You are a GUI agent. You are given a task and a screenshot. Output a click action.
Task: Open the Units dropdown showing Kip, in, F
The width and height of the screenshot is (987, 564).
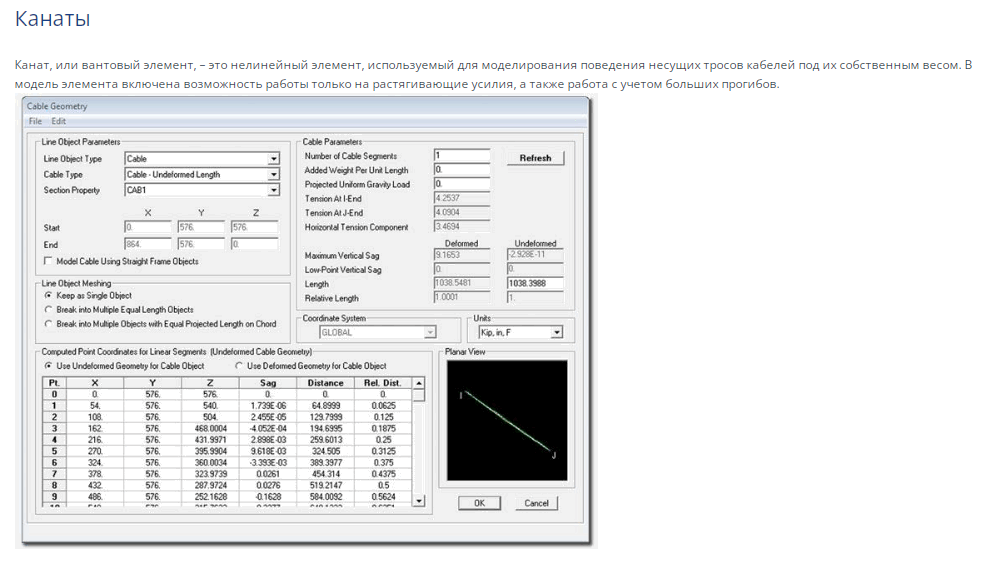557,333
